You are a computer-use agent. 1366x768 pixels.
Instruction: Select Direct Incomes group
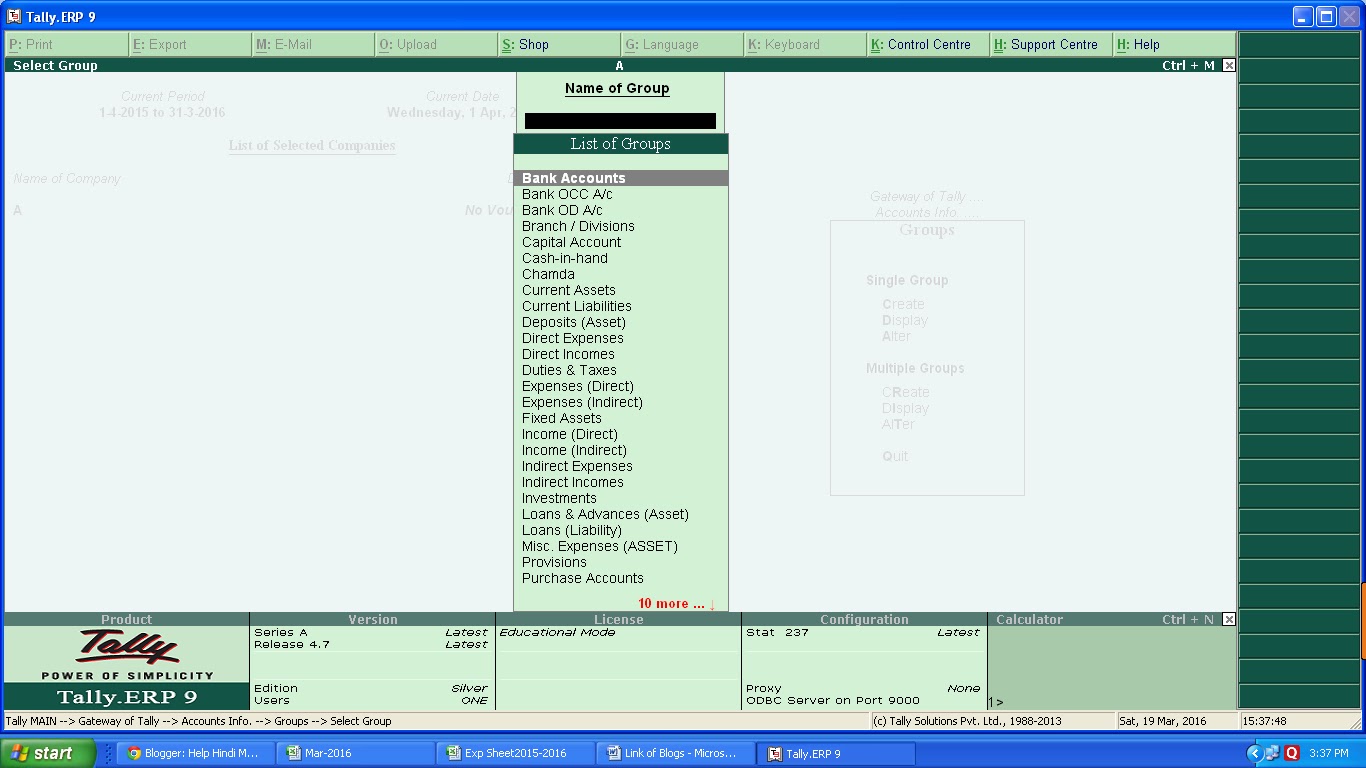(621, 354)
